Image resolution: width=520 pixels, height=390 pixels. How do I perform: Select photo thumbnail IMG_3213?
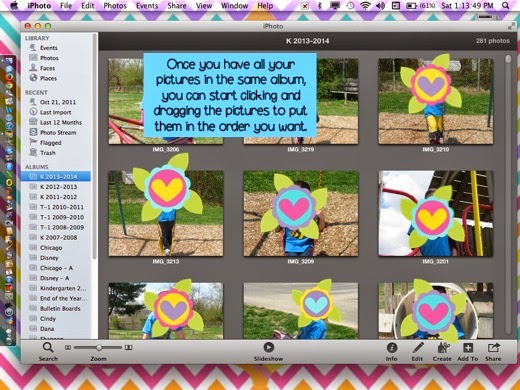click(x=166, y=214)
